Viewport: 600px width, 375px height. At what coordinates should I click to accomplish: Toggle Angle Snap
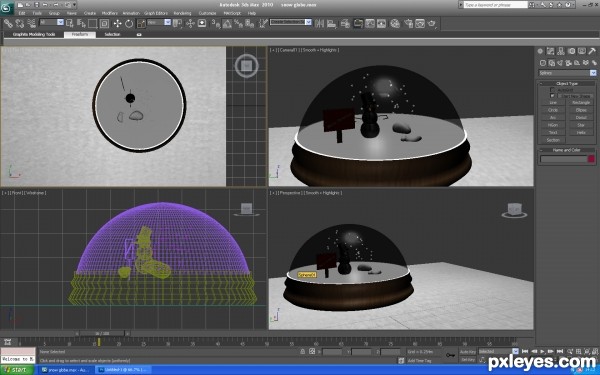(227, 24)
